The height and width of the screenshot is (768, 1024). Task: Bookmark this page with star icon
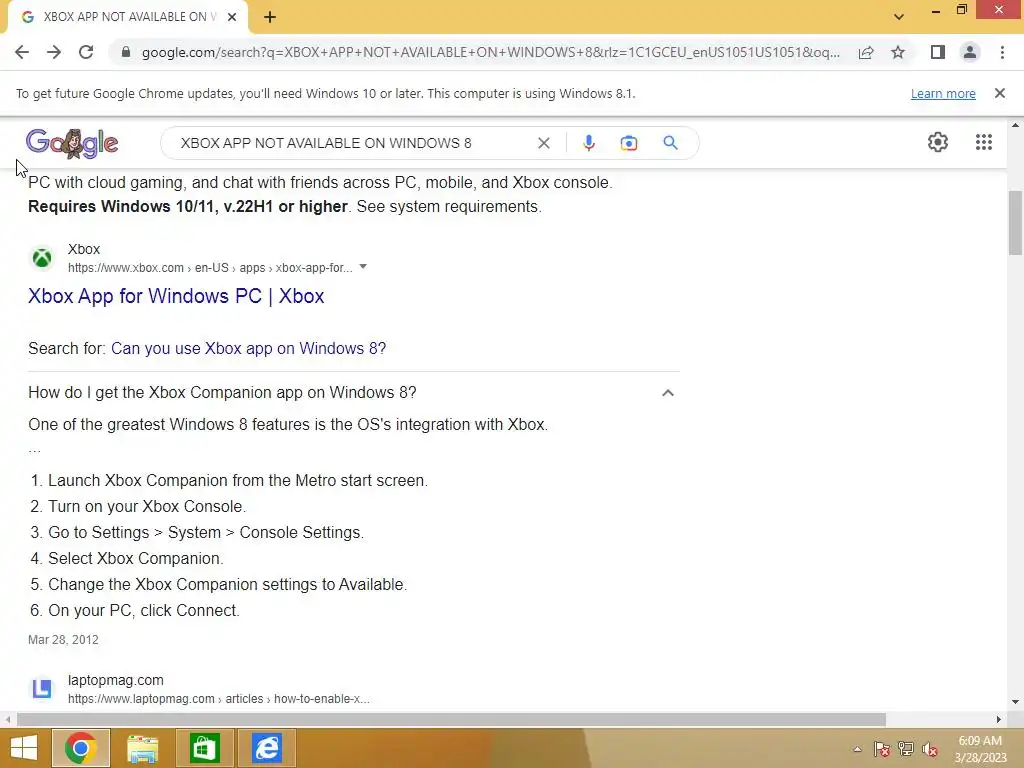[898, 52]
